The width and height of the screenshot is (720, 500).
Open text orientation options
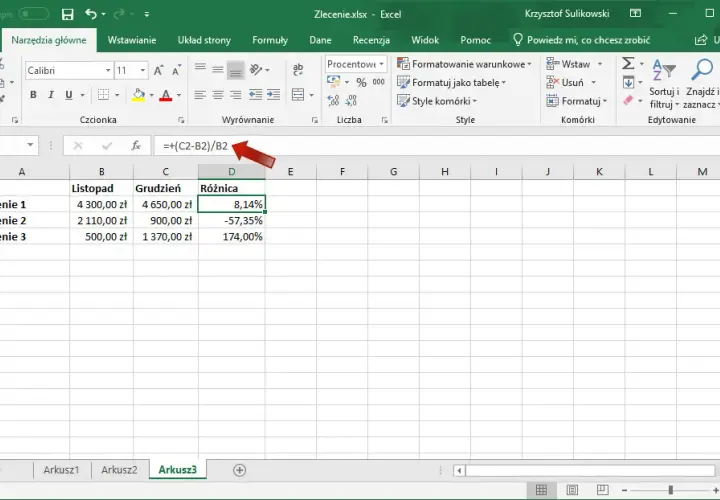pyautogui.click(x=259, y=70)
